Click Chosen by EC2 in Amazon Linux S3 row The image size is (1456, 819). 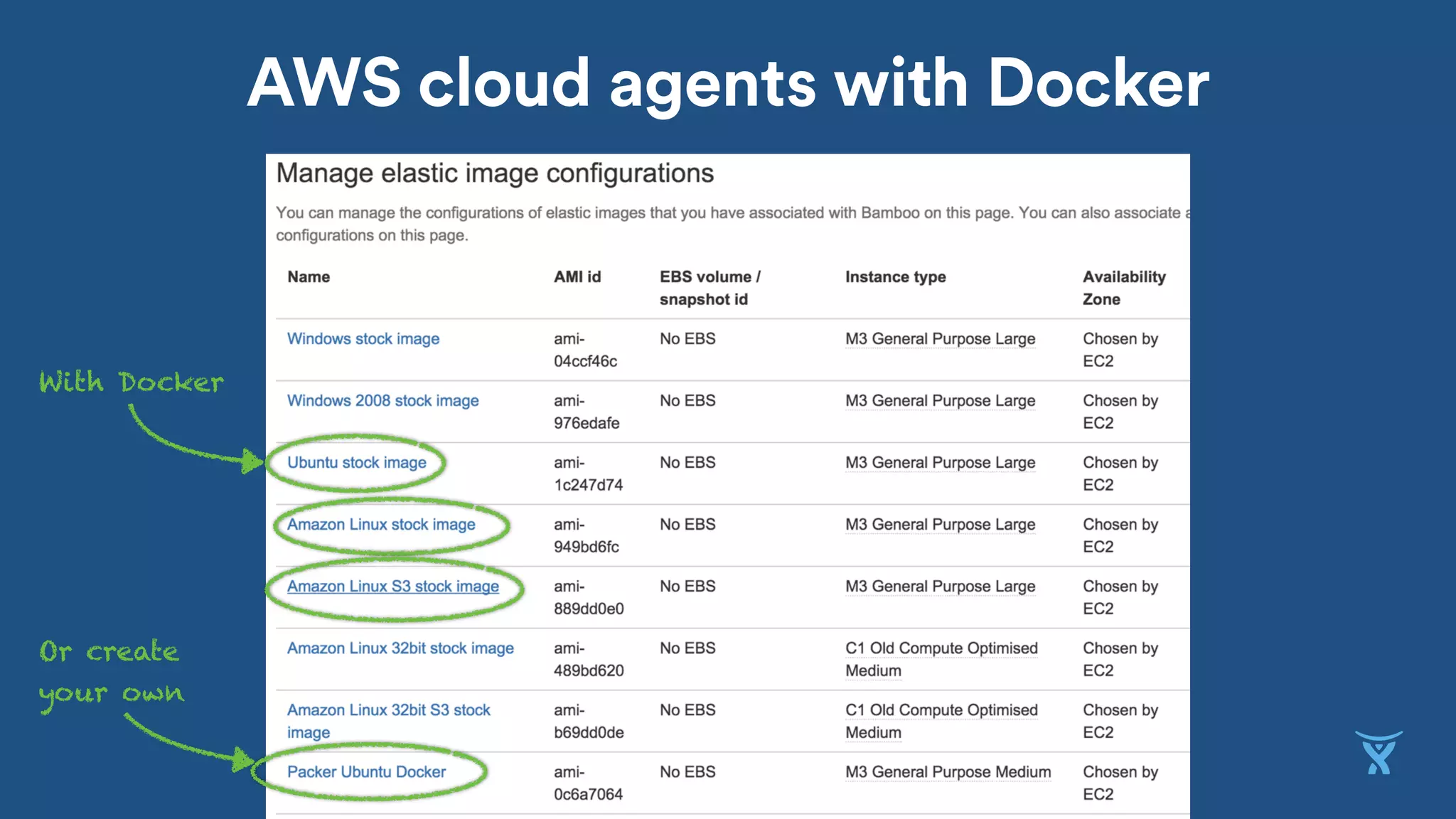tap(1120, 597)
